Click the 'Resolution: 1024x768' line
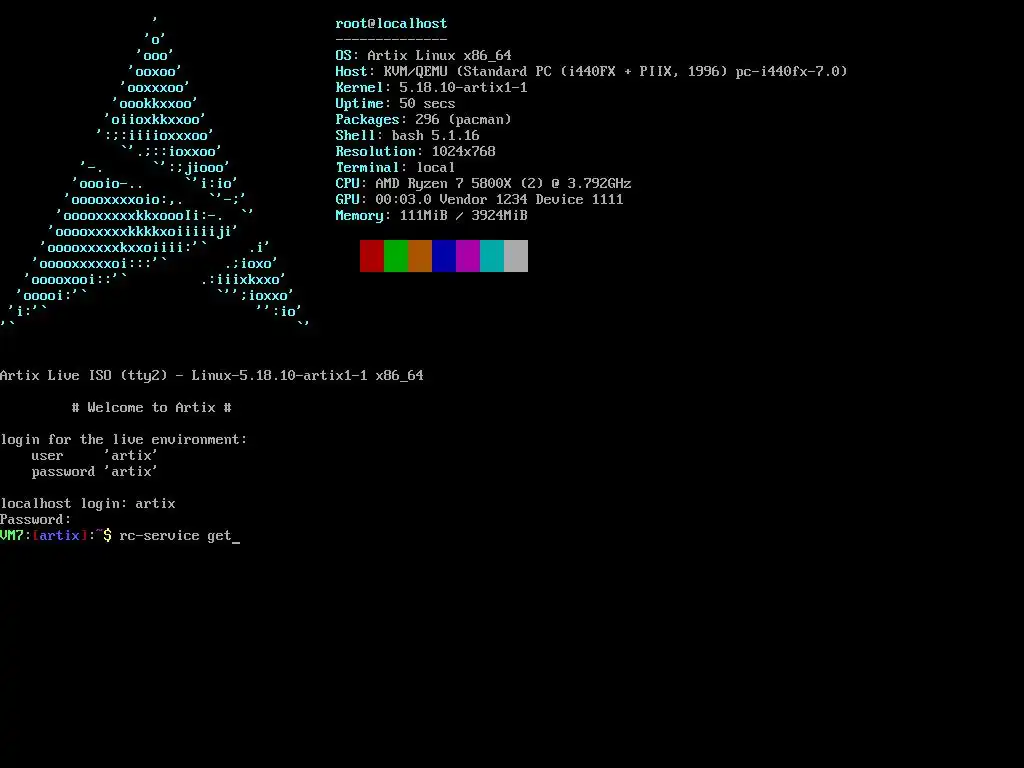The width and height of the screenshot is (1024, 768). point(415,152)
